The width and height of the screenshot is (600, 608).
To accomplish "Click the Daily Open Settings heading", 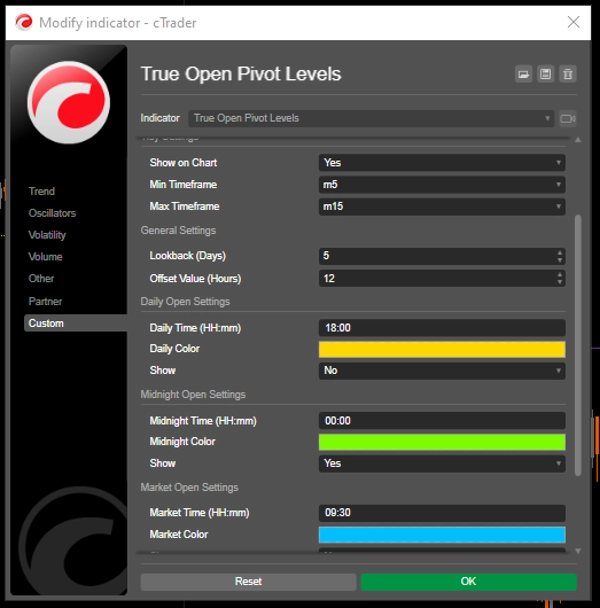I will click(x=185, y=302).
